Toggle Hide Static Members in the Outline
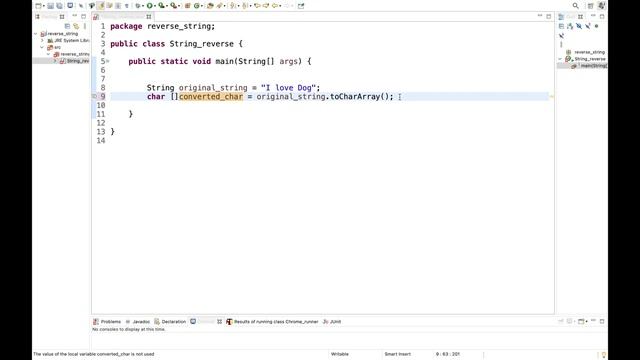 click(588, 26)
